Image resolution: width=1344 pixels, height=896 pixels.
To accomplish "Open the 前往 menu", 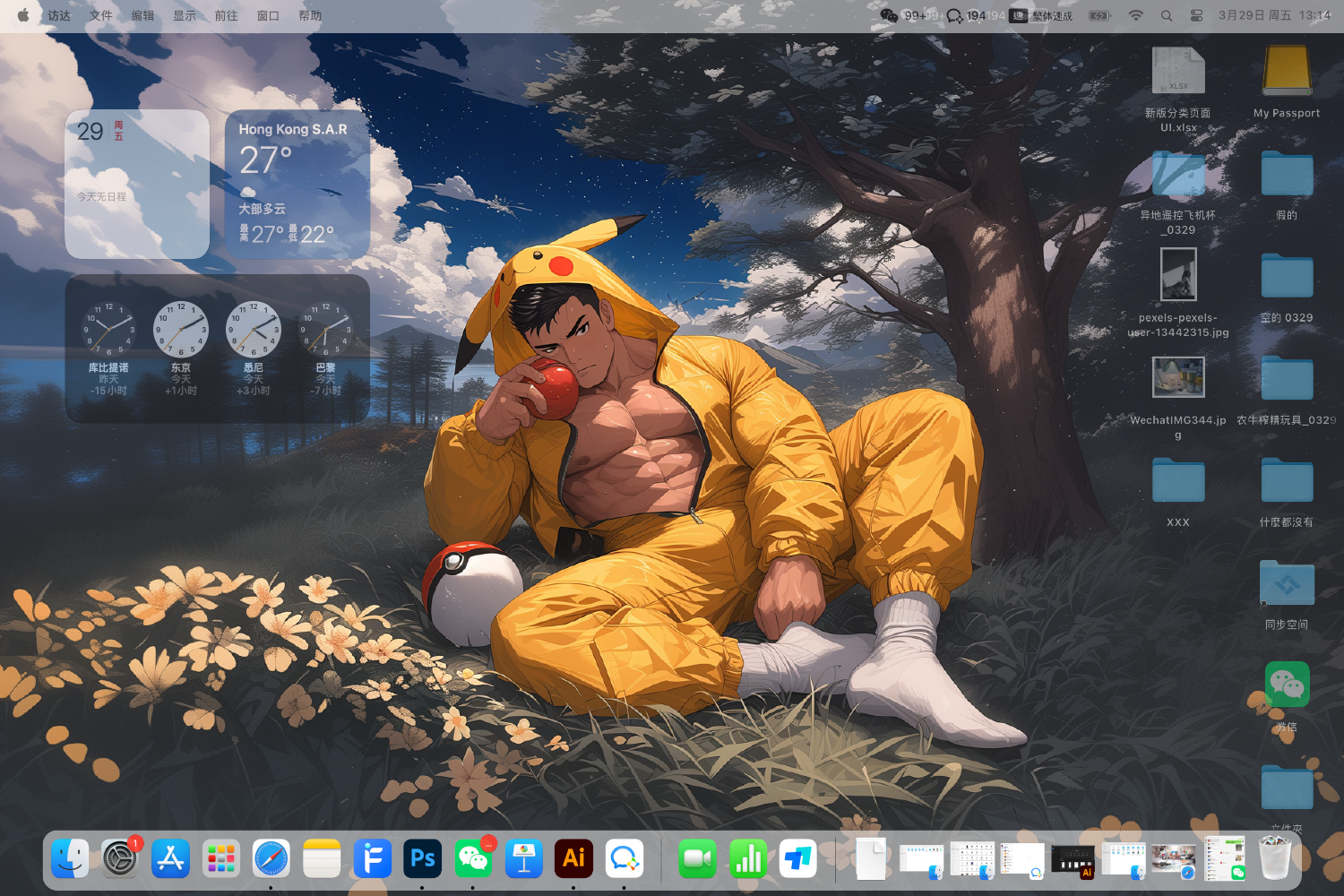I will (x=226, y=15).
